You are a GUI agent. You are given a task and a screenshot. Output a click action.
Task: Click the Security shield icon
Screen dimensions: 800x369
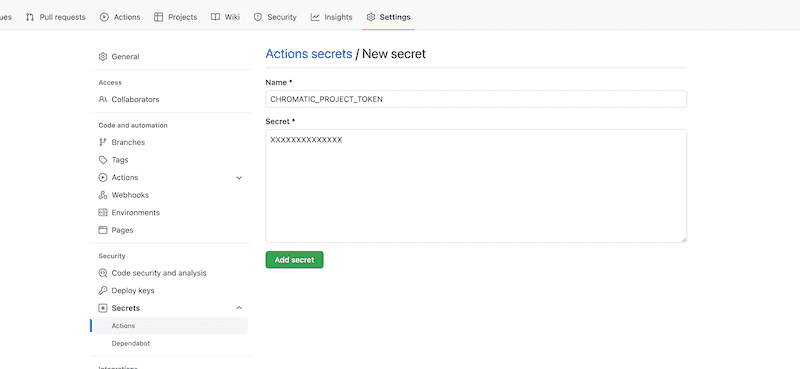point(258,17)
